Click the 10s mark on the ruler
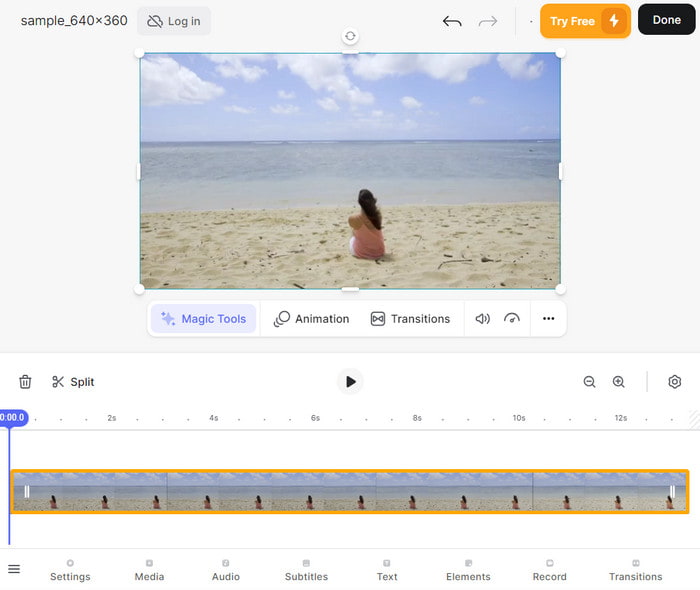 click(519, 418)
